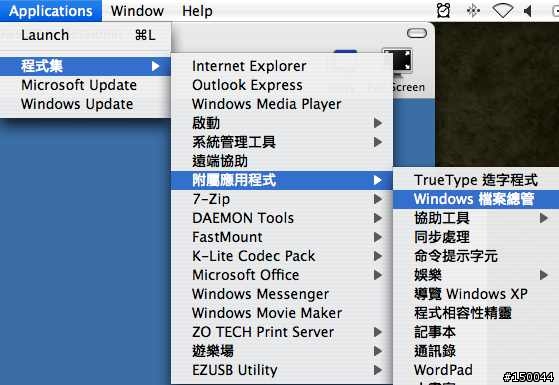Expand the 娛樂 submenu
Screen dimensions: 559x385
pyautogui.click(x=476, y=275)
